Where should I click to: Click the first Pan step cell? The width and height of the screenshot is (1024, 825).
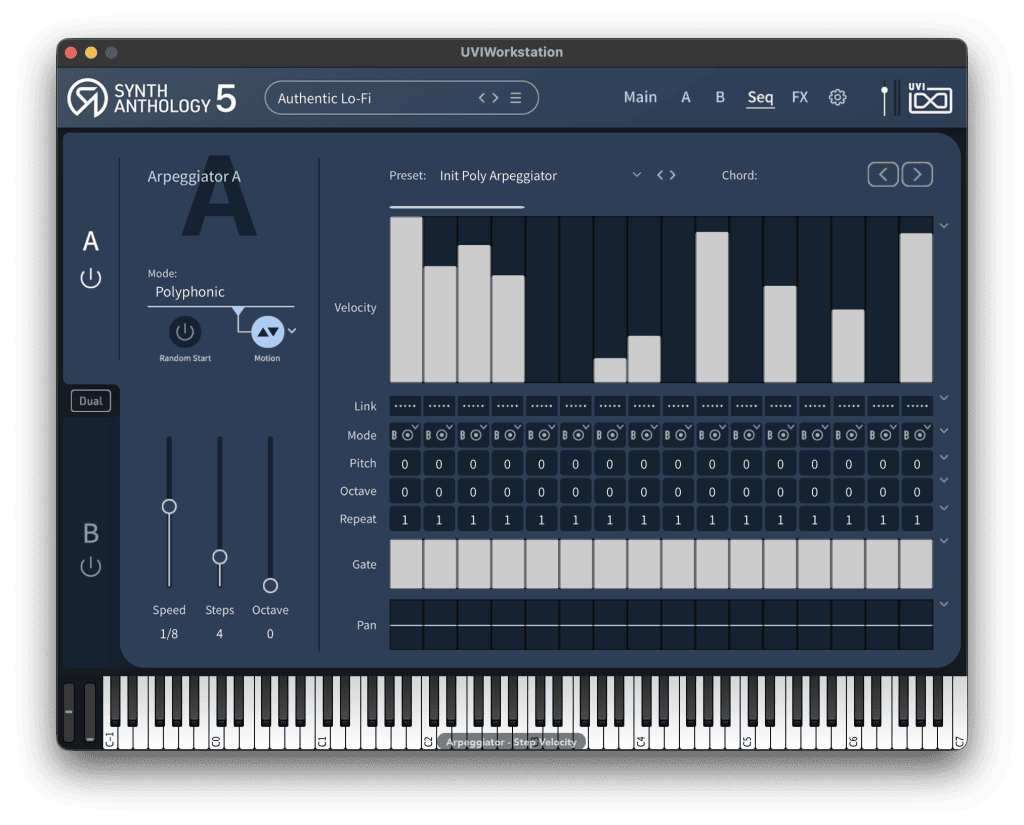(x=406, y=625)
